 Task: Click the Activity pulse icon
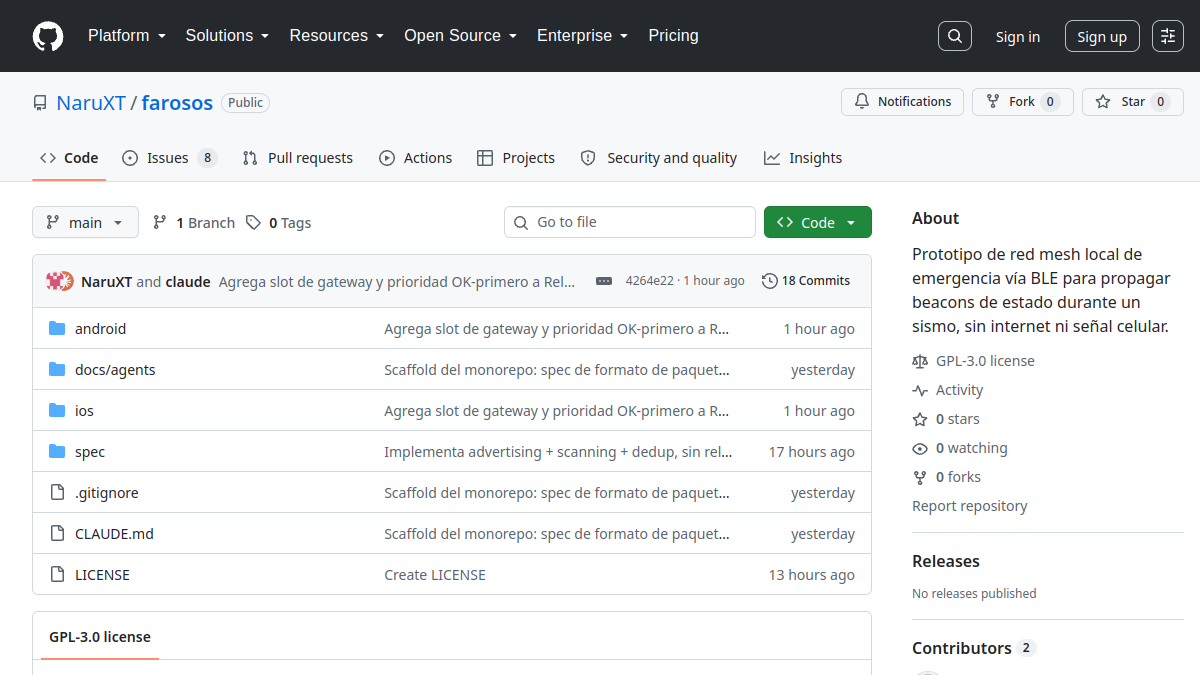(x=920, y=390)
